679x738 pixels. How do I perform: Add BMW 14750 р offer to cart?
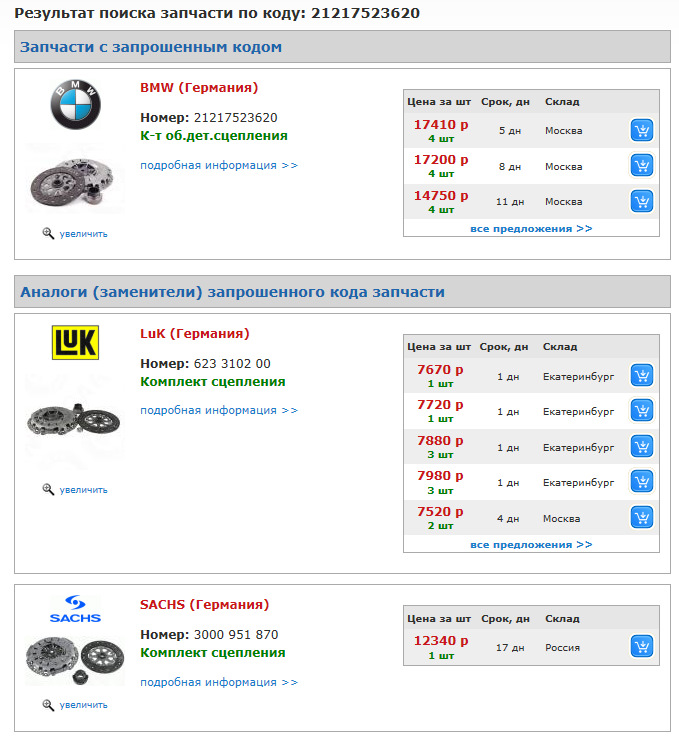coord(642,201)
